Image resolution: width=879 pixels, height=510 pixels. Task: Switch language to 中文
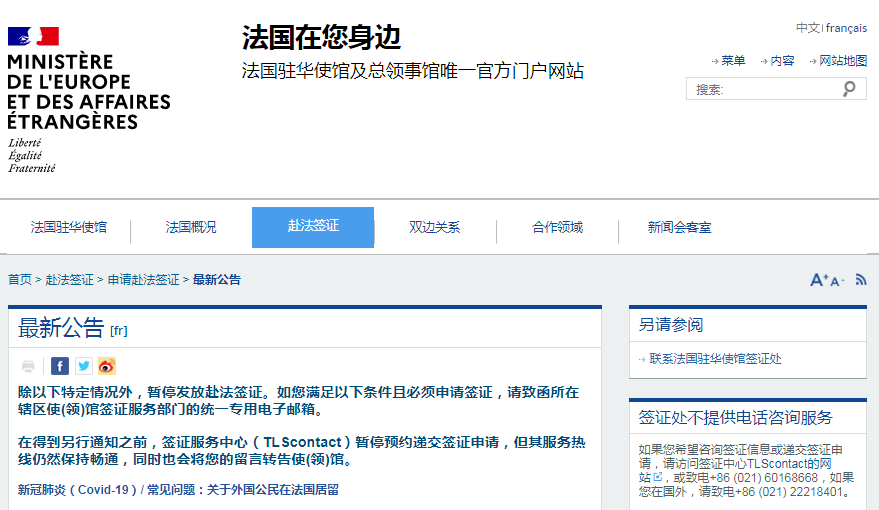tap(807, 28)
